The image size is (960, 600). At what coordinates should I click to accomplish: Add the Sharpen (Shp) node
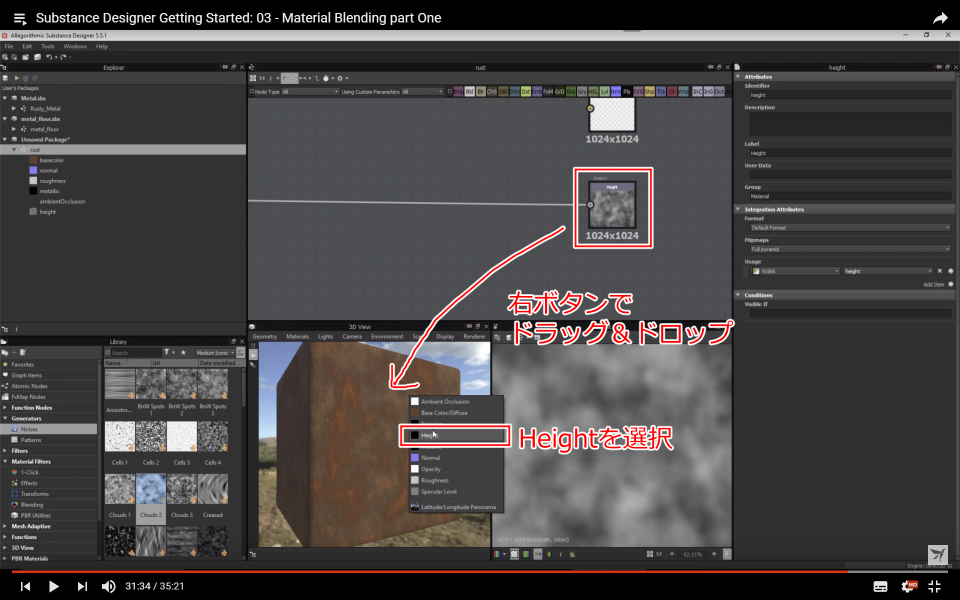pos(650,91)
